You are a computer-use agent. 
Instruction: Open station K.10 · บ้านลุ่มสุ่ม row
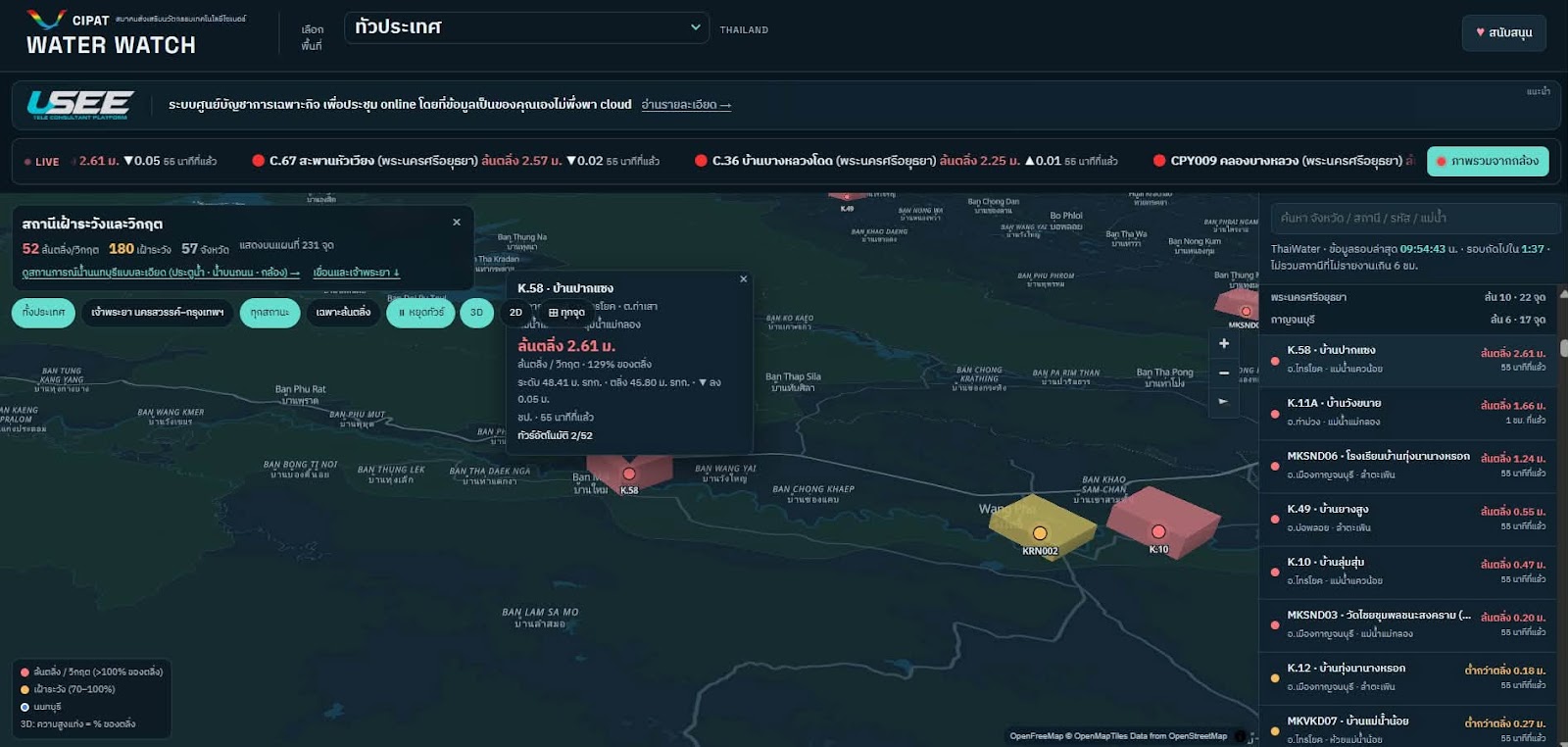tap(1407, 571)
